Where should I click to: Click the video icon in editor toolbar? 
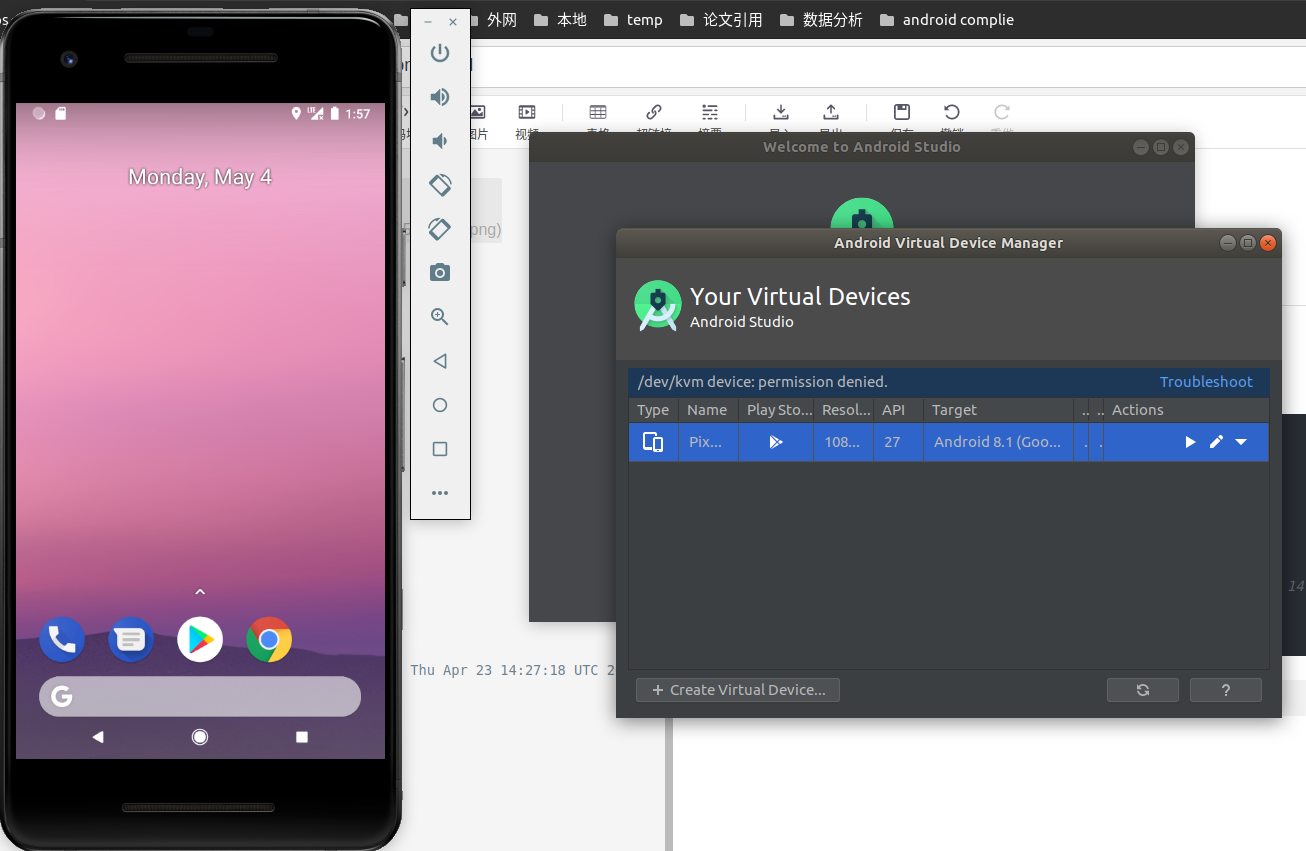tap(527, 113)
